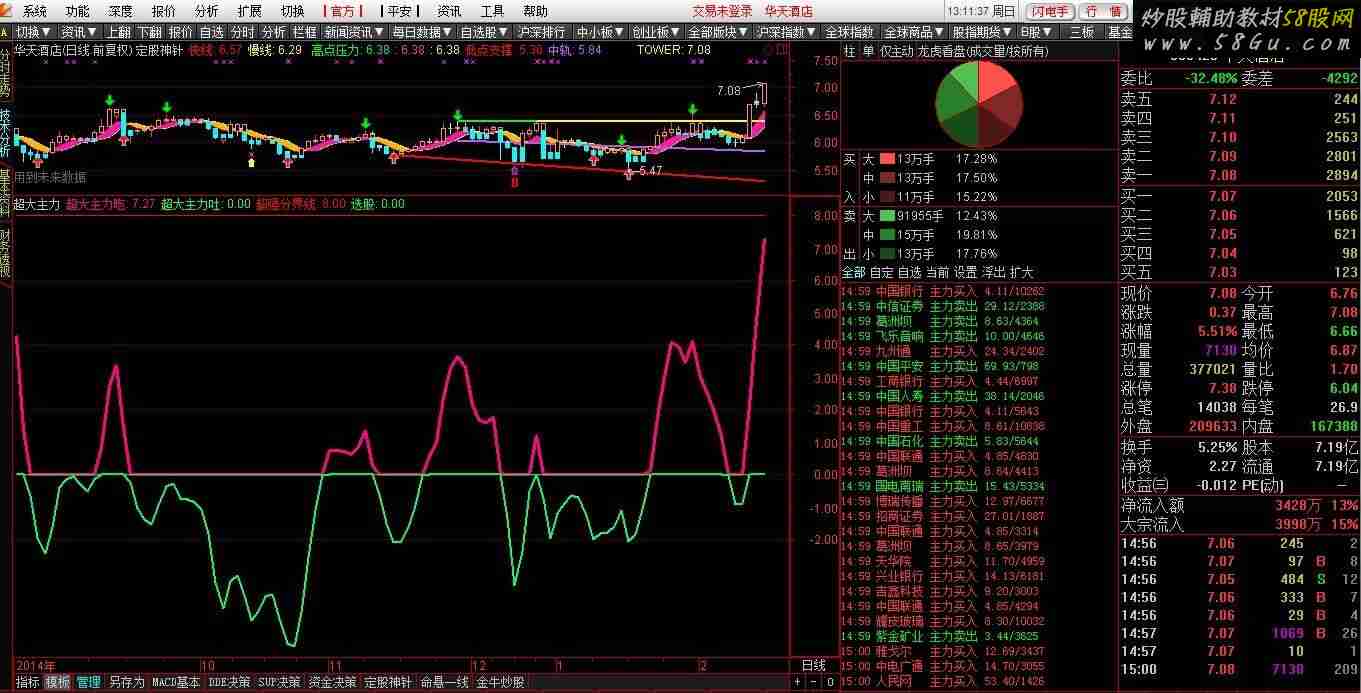Expand the 每日数据 dropdown
The width and height of the screenshot is (1361, 693).
click(x=423, y=32)
